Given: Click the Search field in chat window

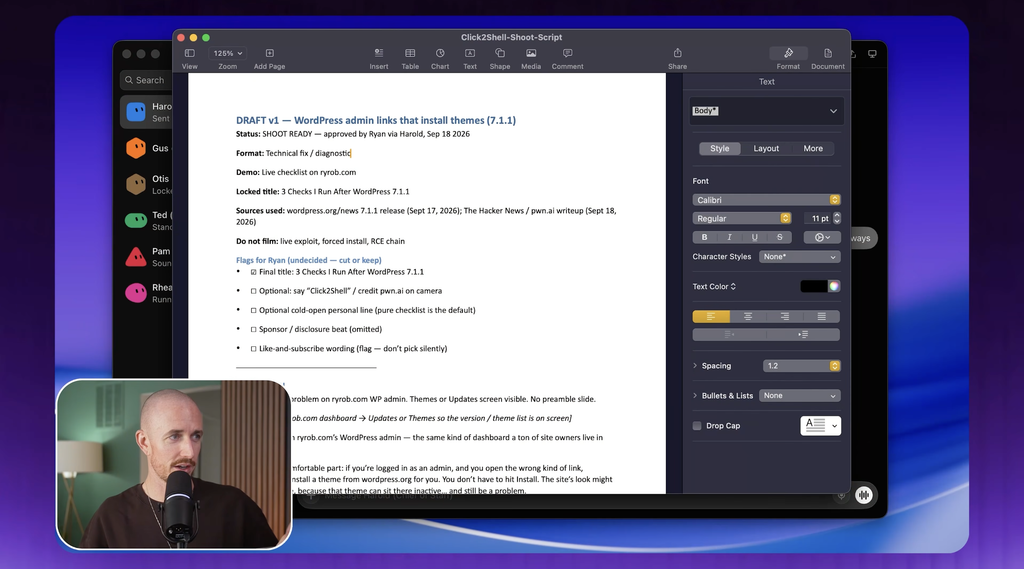Looking at the screenshot, I should tap(146, 80).
